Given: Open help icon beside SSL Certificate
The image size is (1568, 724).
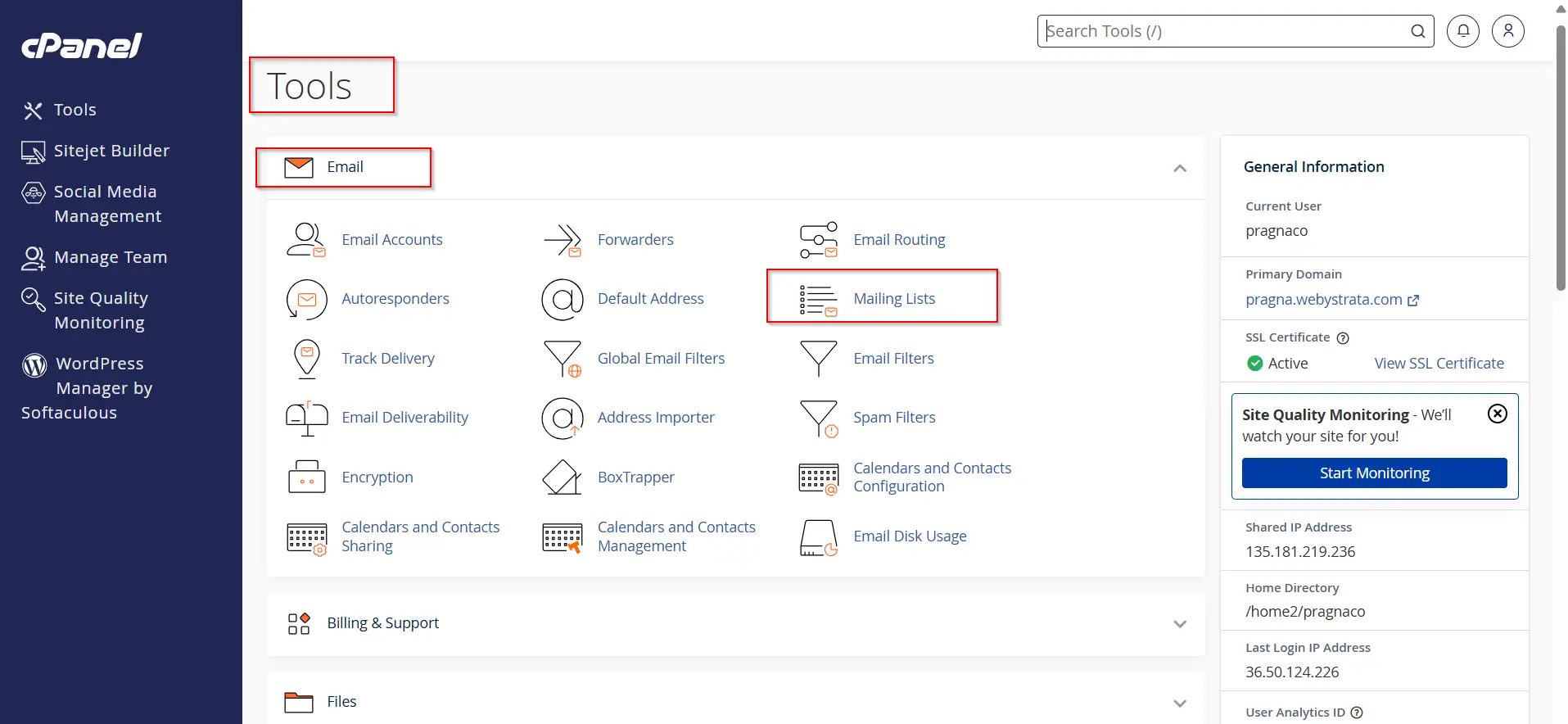Looking at the screenshot, I should pos(1343,338).
